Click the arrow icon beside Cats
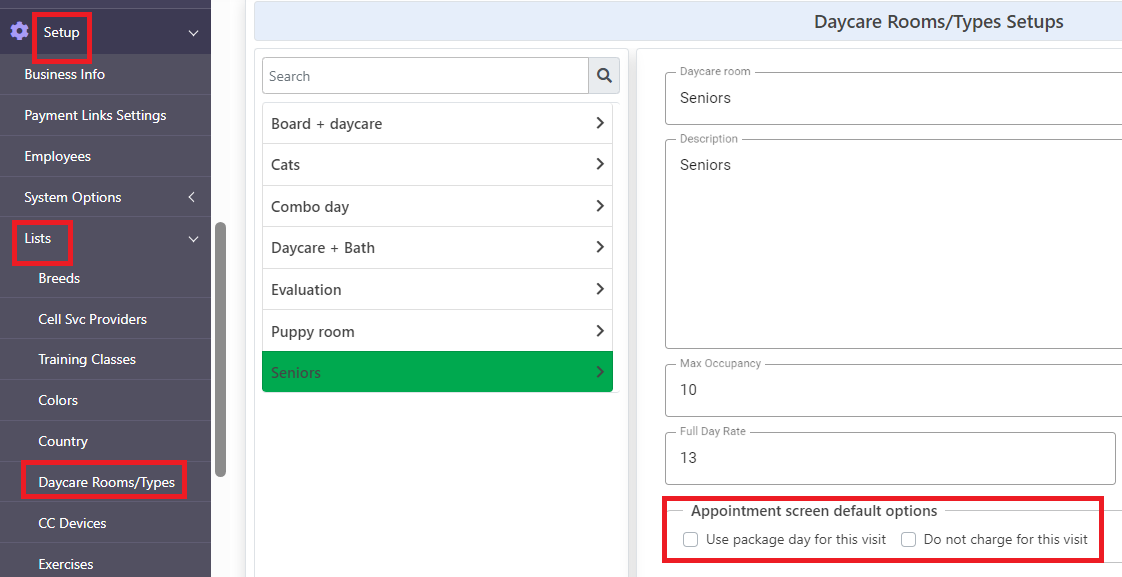 coord(600,165)
